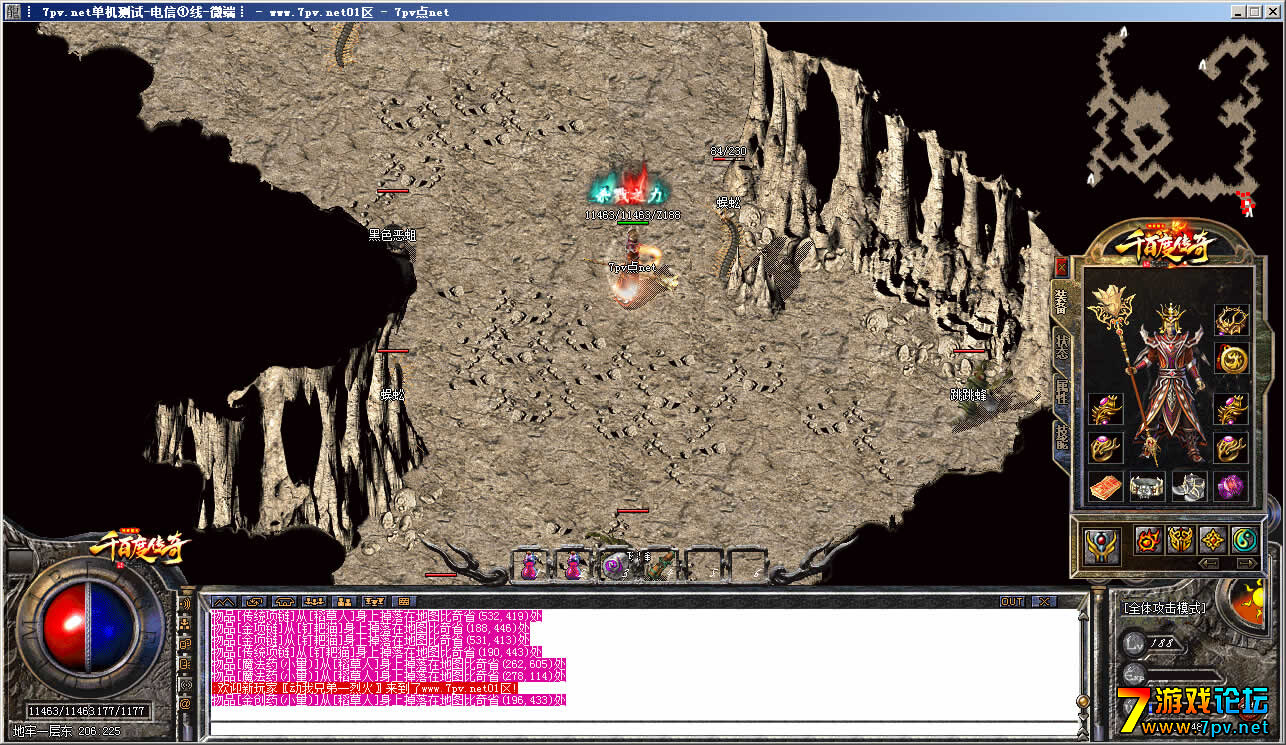Click the first chat toolbar mountain icon

click(x=224, y=602)
